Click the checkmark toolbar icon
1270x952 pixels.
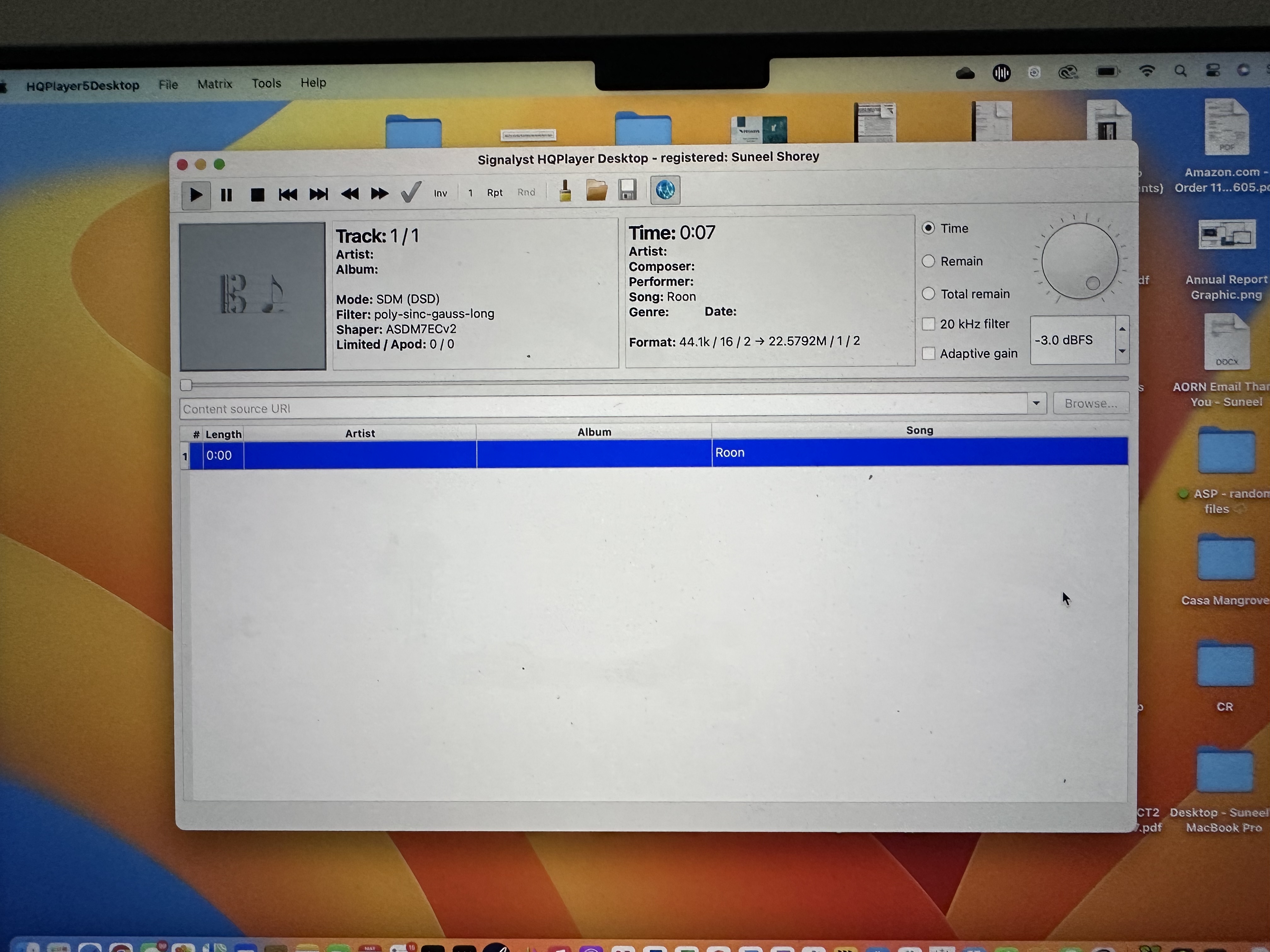click(411, 192)
